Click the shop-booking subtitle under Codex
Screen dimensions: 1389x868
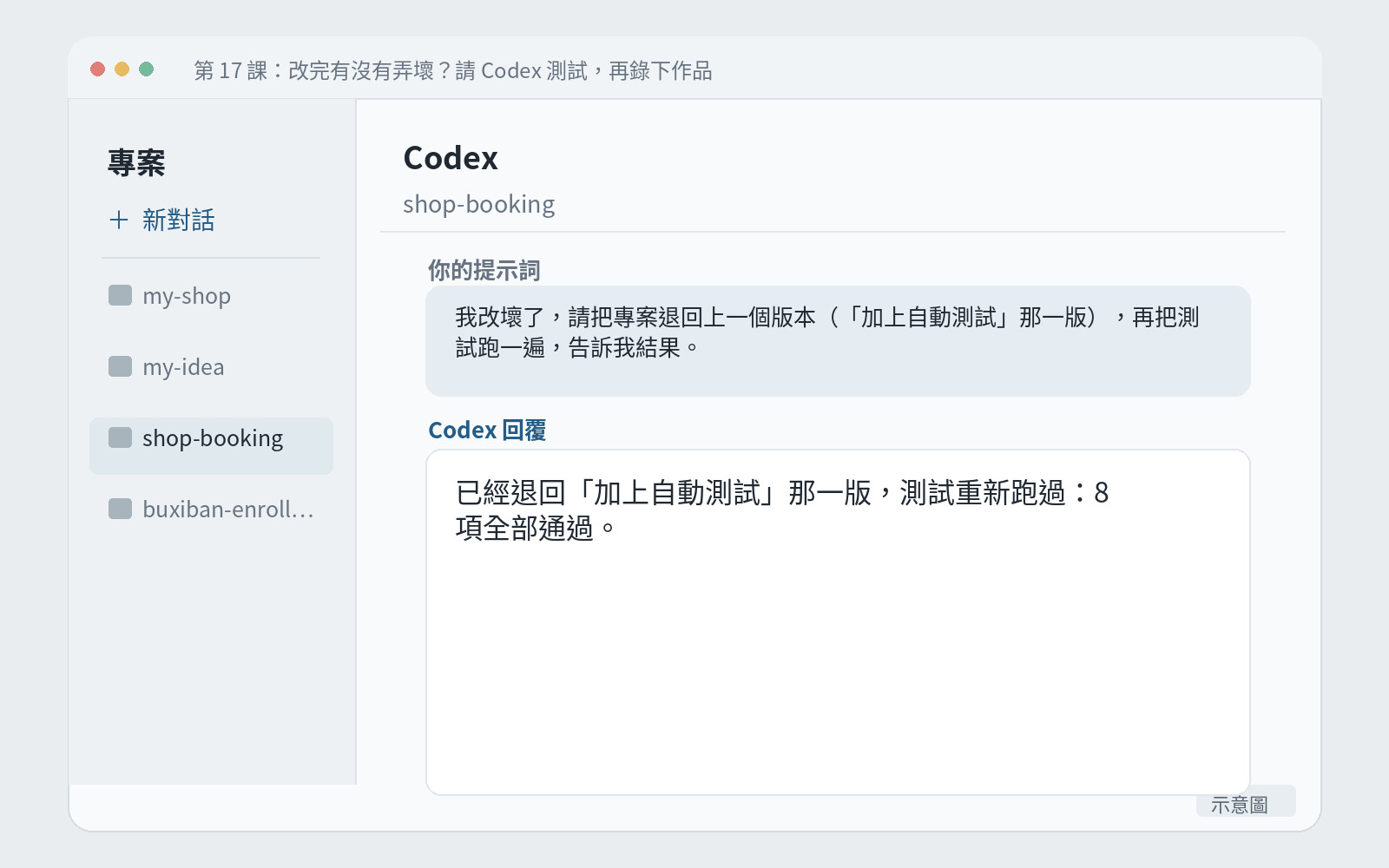click(478, 204)
